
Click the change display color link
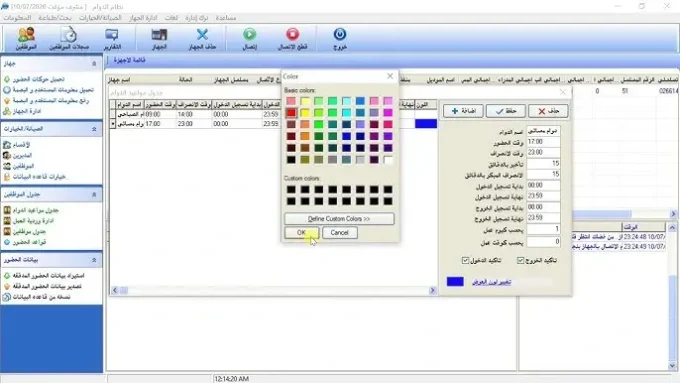491,282
